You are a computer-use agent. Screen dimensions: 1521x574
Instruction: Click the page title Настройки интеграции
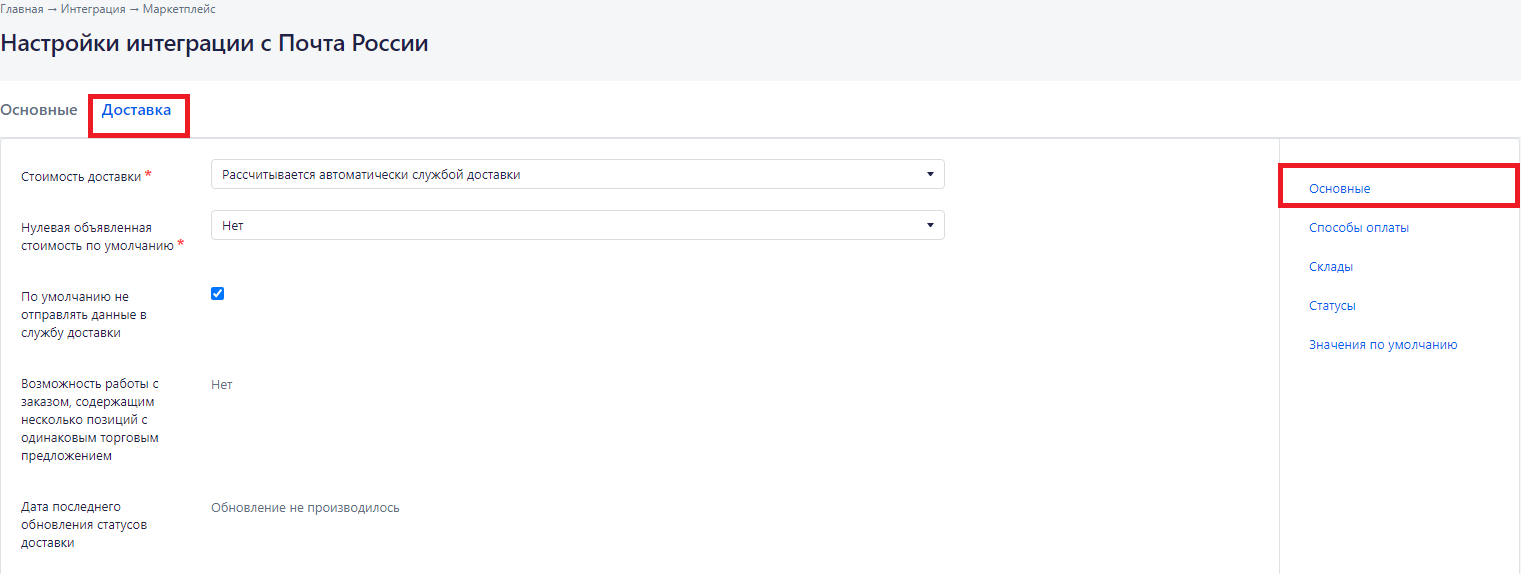tap(214, 44)
